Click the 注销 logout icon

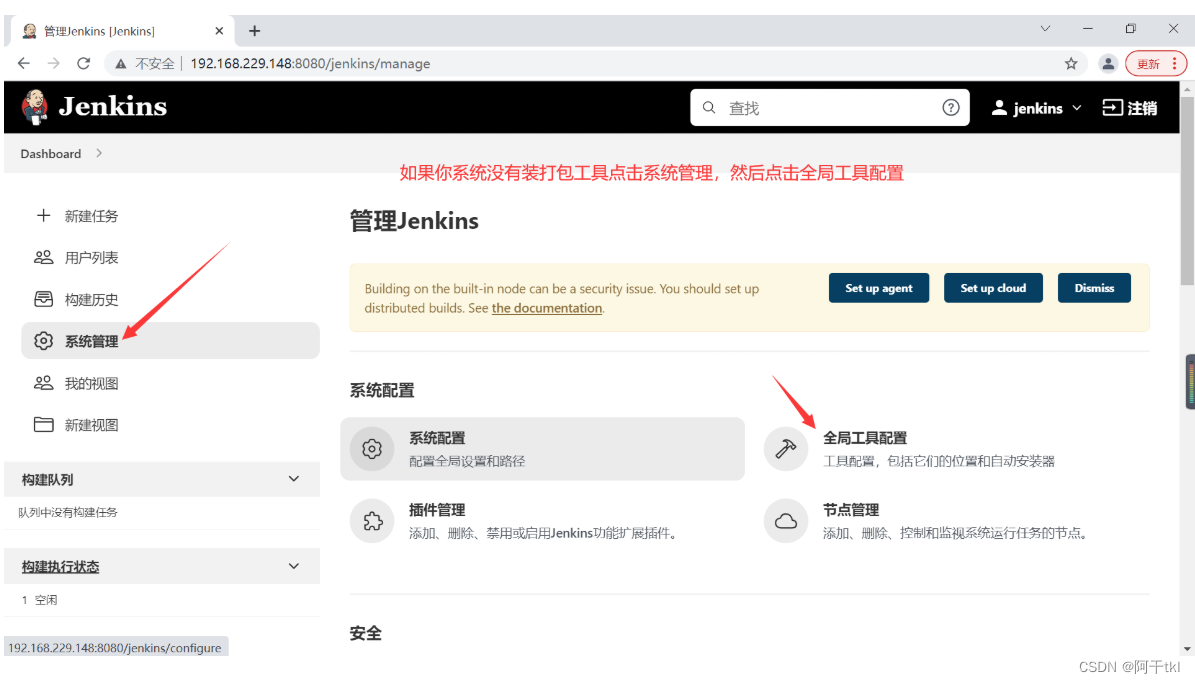tap(1112, 107)
